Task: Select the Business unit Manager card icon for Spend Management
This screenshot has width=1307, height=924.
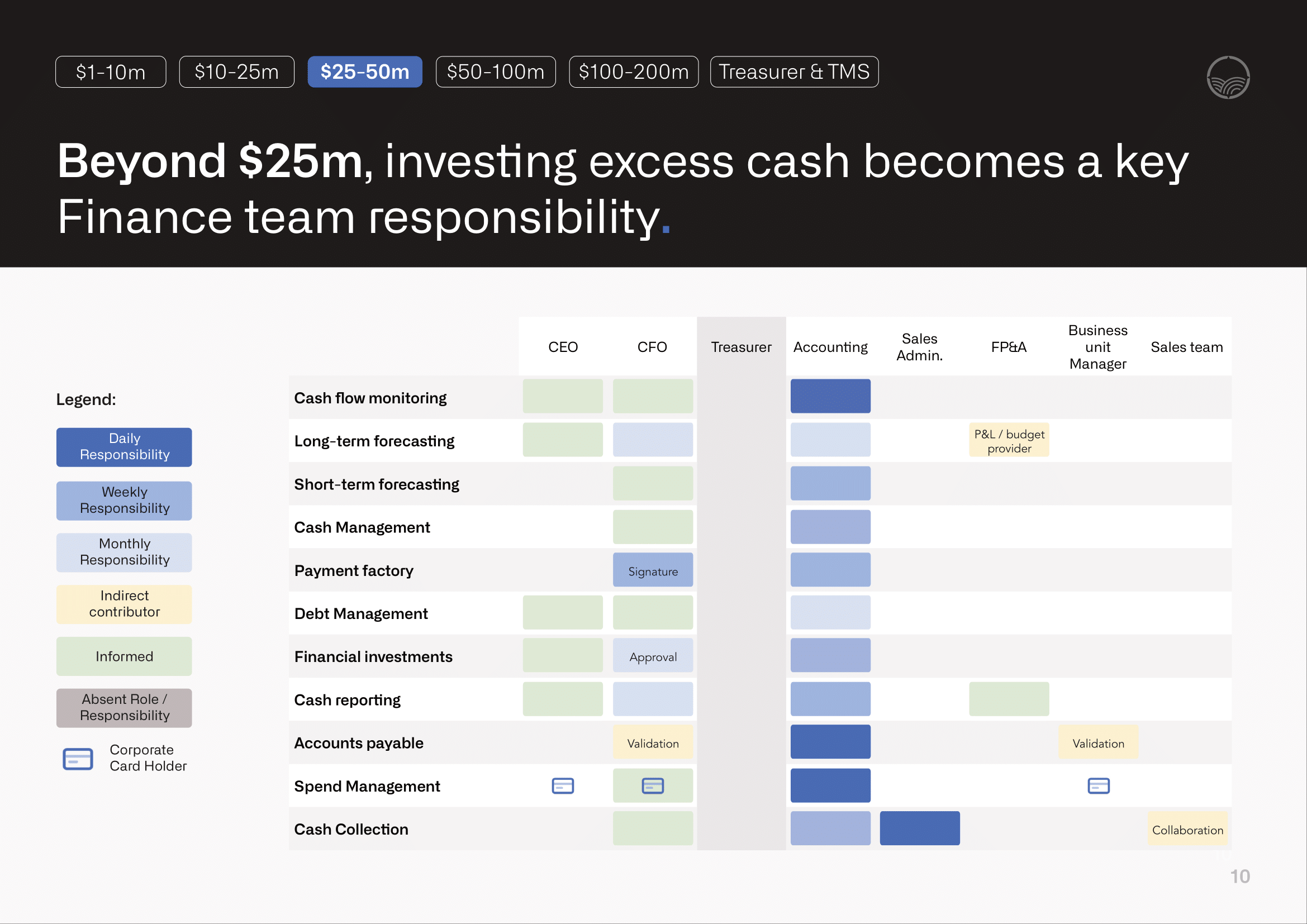Action: (1097, 786)
